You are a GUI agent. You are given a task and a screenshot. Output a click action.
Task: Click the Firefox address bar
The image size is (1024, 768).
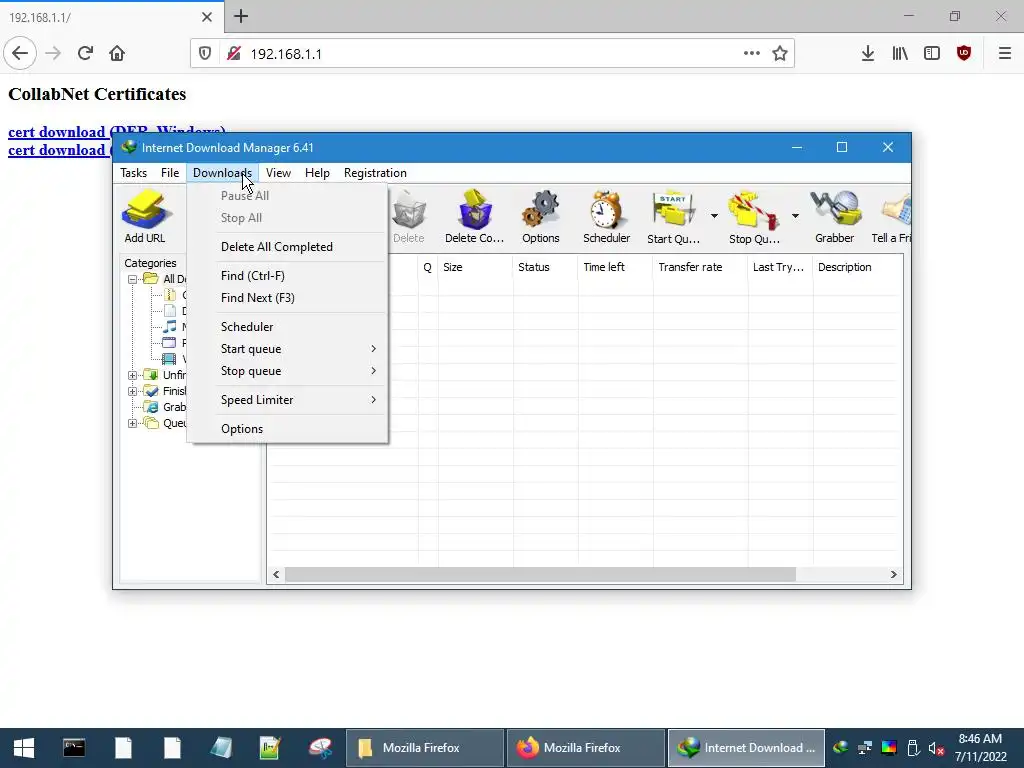click(493, 54)
